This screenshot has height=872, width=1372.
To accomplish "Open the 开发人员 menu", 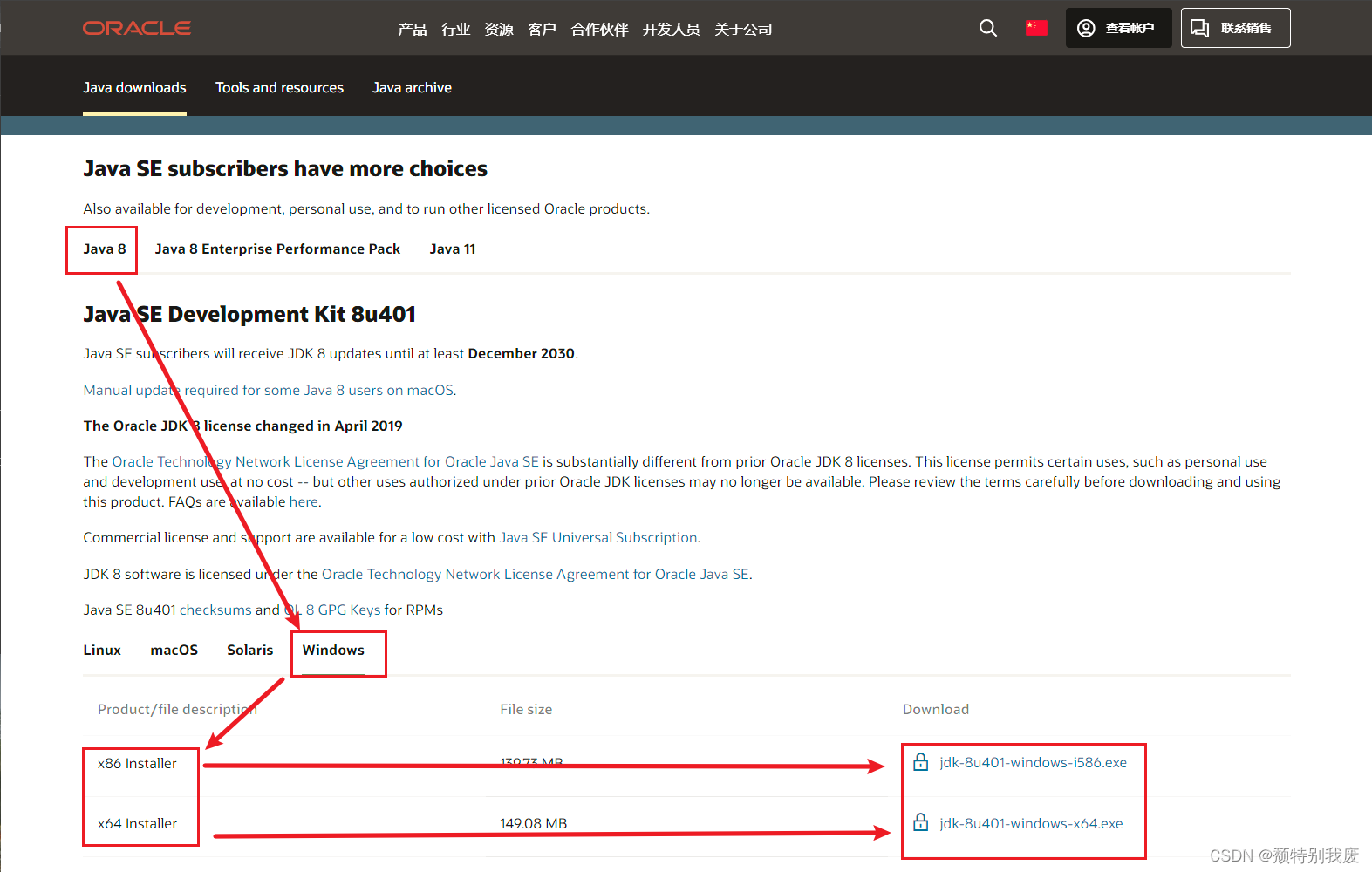I will [x=671, y=30].
